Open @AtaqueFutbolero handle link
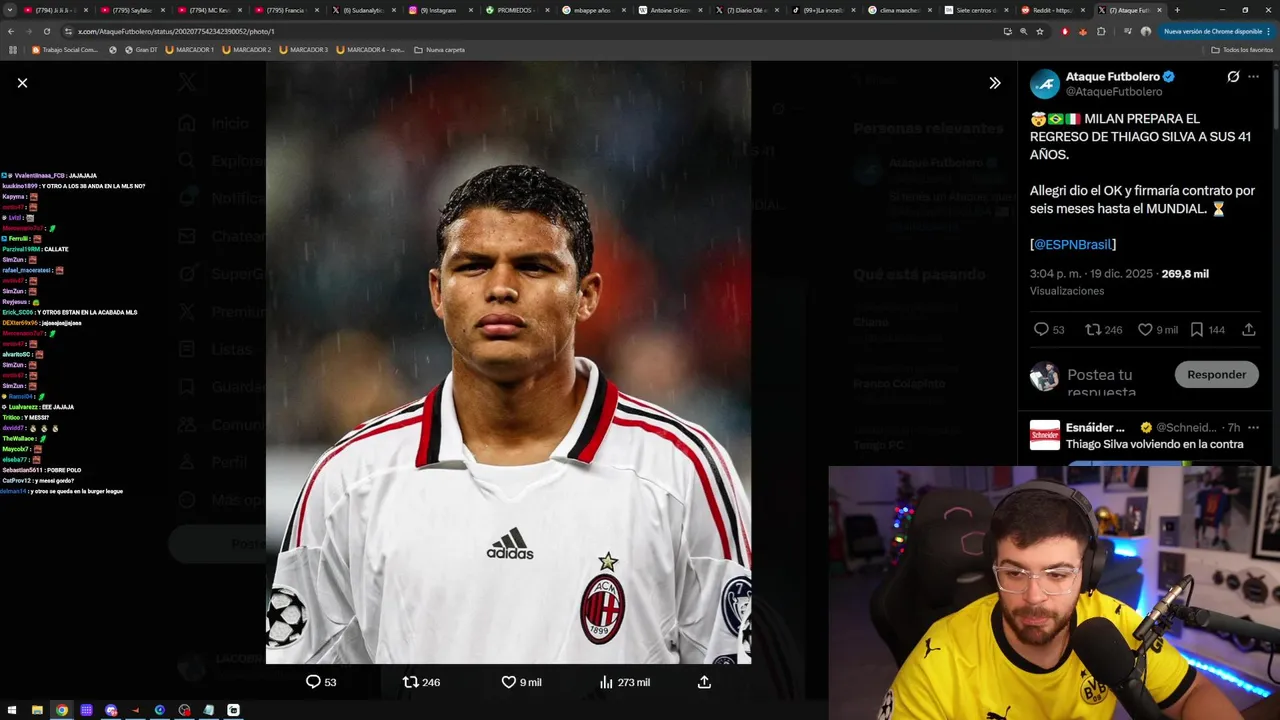Screen dimensions: 1280x720 [1113, 92]
